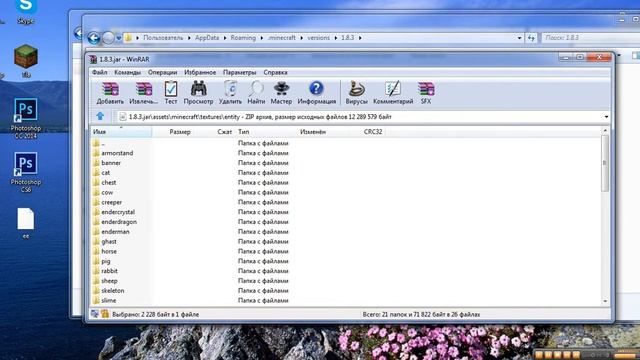The height and width of the screenshot is (360, 640).
Task: Select the armorstand folder
Action: (117, 153)
